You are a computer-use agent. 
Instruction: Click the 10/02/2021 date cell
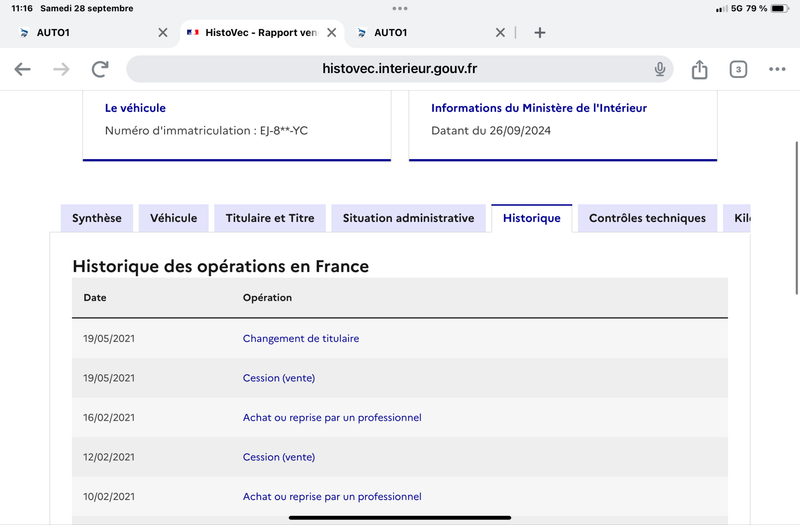point(109,496)
